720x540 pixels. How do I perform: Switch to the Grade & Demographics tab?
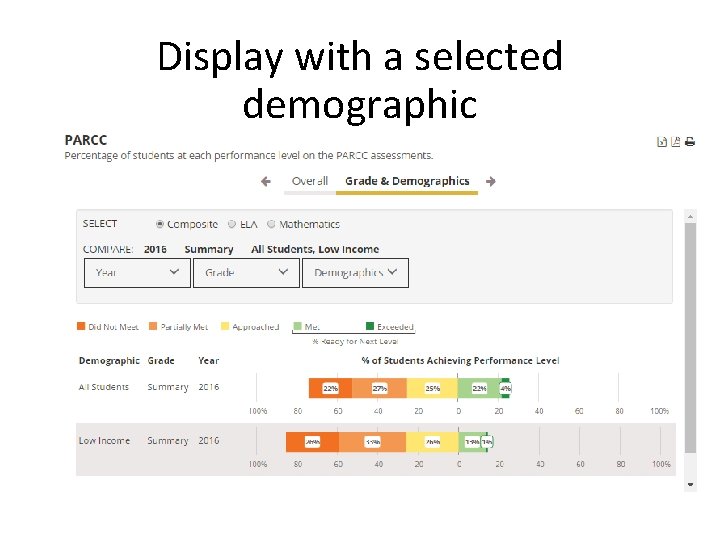tap(407, 181)
